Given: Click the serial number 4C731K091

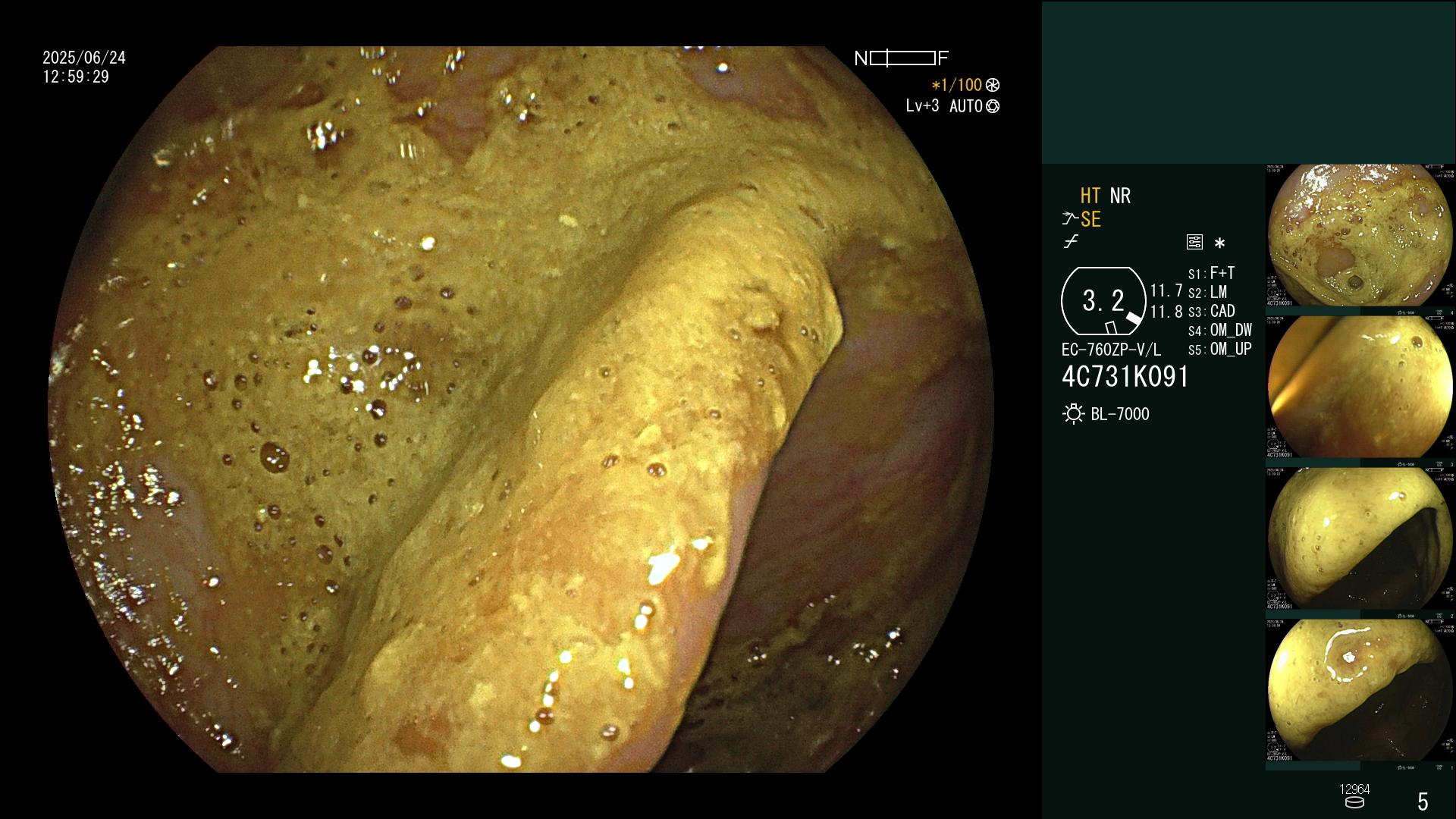Looking at the screenshot, I should (1125, 377).
